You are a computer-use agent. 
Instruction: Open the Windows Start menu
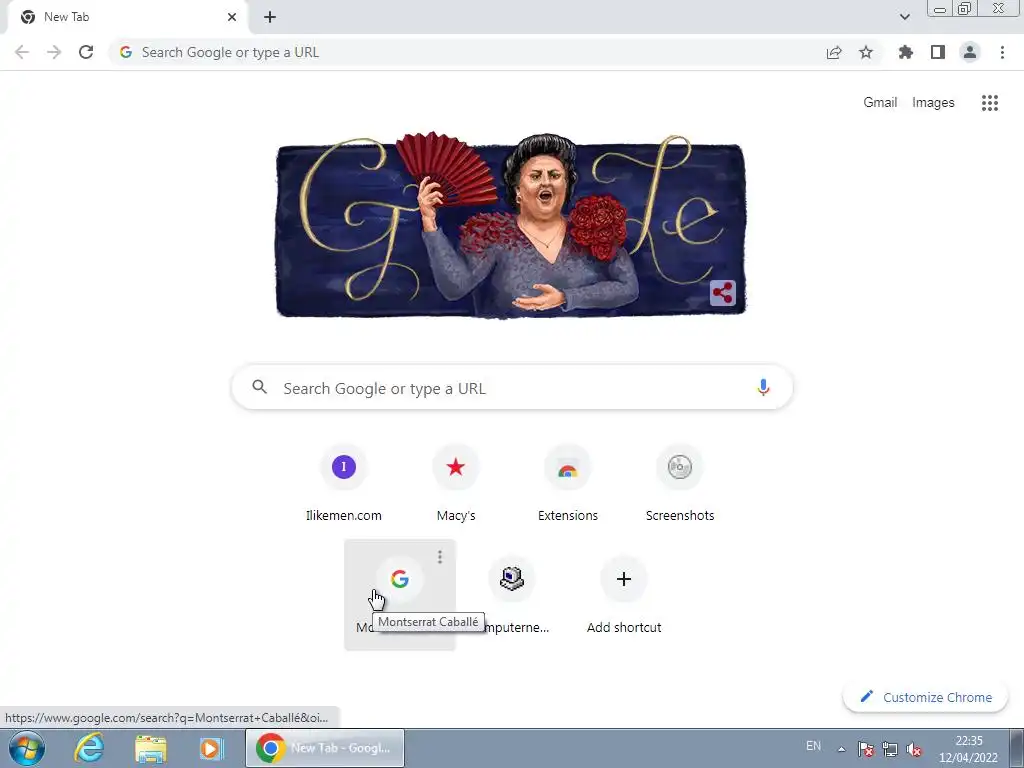pyautogui.click(x=27, y=748)
